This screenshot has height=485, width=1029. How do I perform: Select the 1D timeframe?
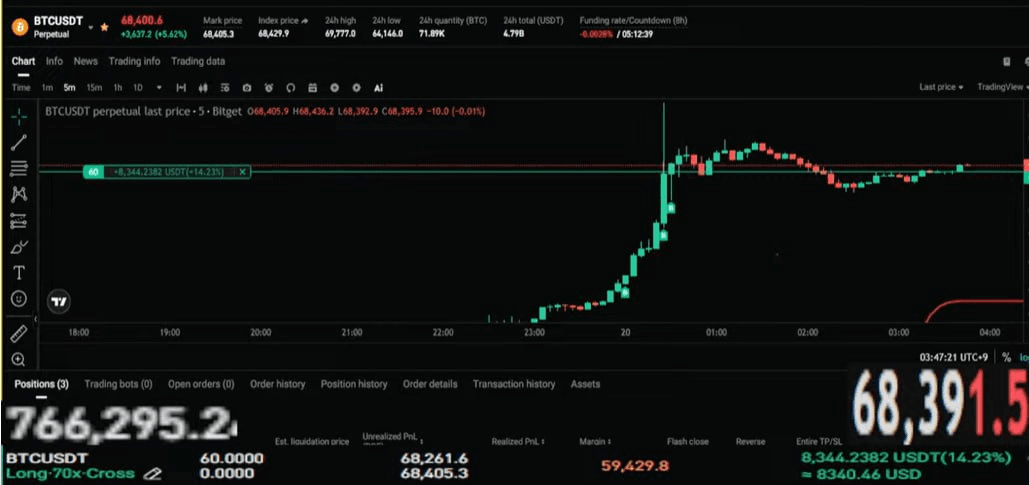click(138, 88)
